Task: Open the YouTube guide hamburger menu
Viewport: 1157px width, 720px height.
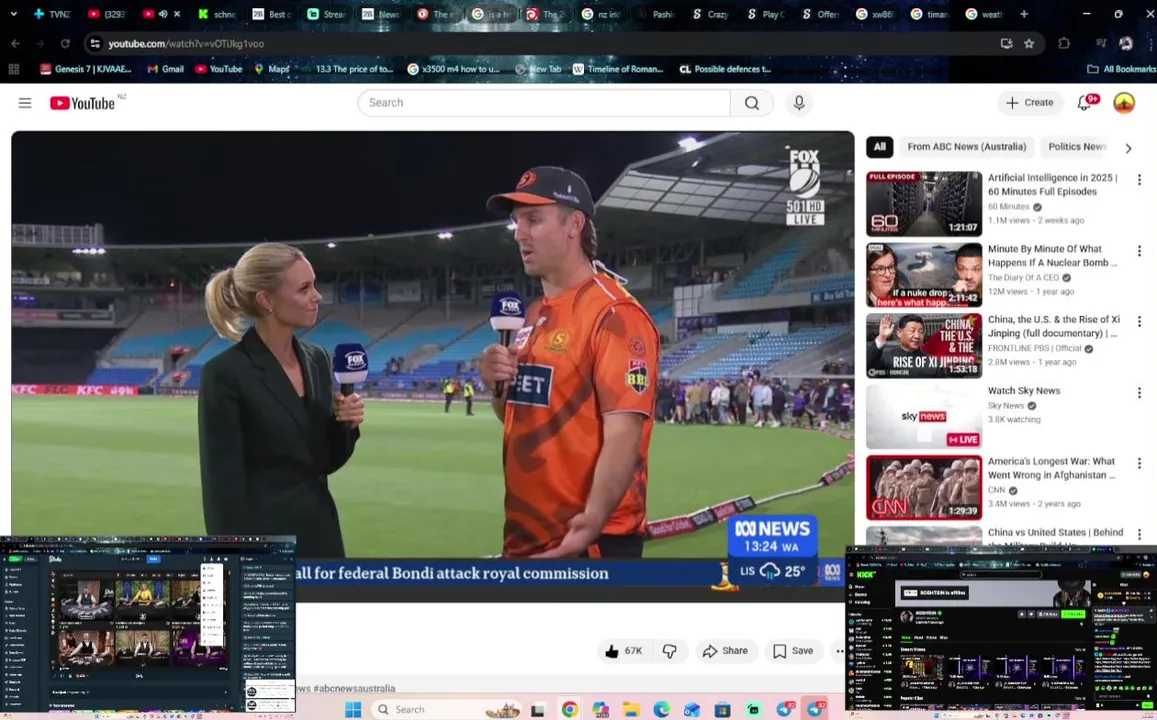Action: (x=25, y=103)
